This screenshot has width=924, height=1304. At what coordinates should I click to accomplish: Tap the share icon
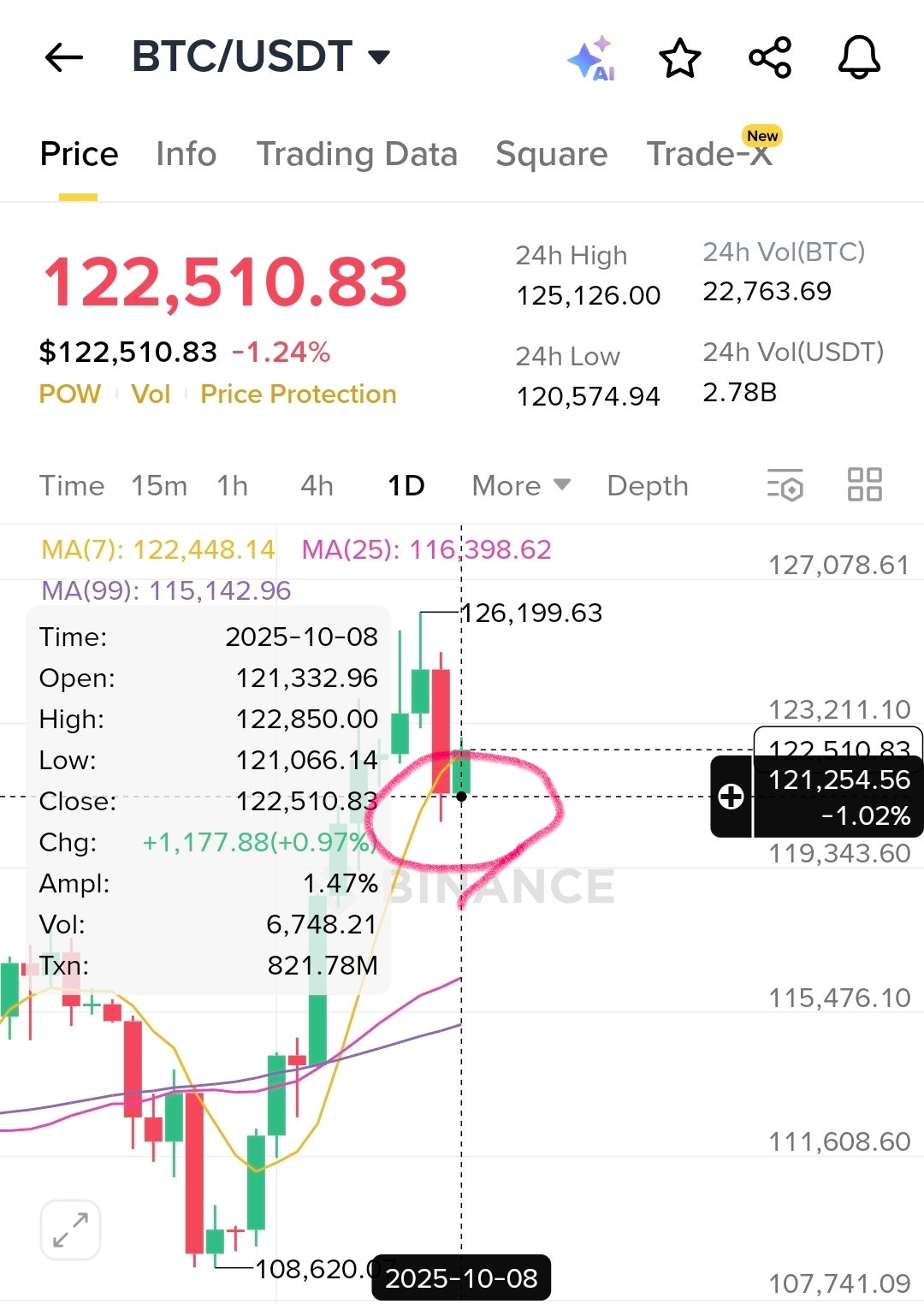tap(770, 58)
